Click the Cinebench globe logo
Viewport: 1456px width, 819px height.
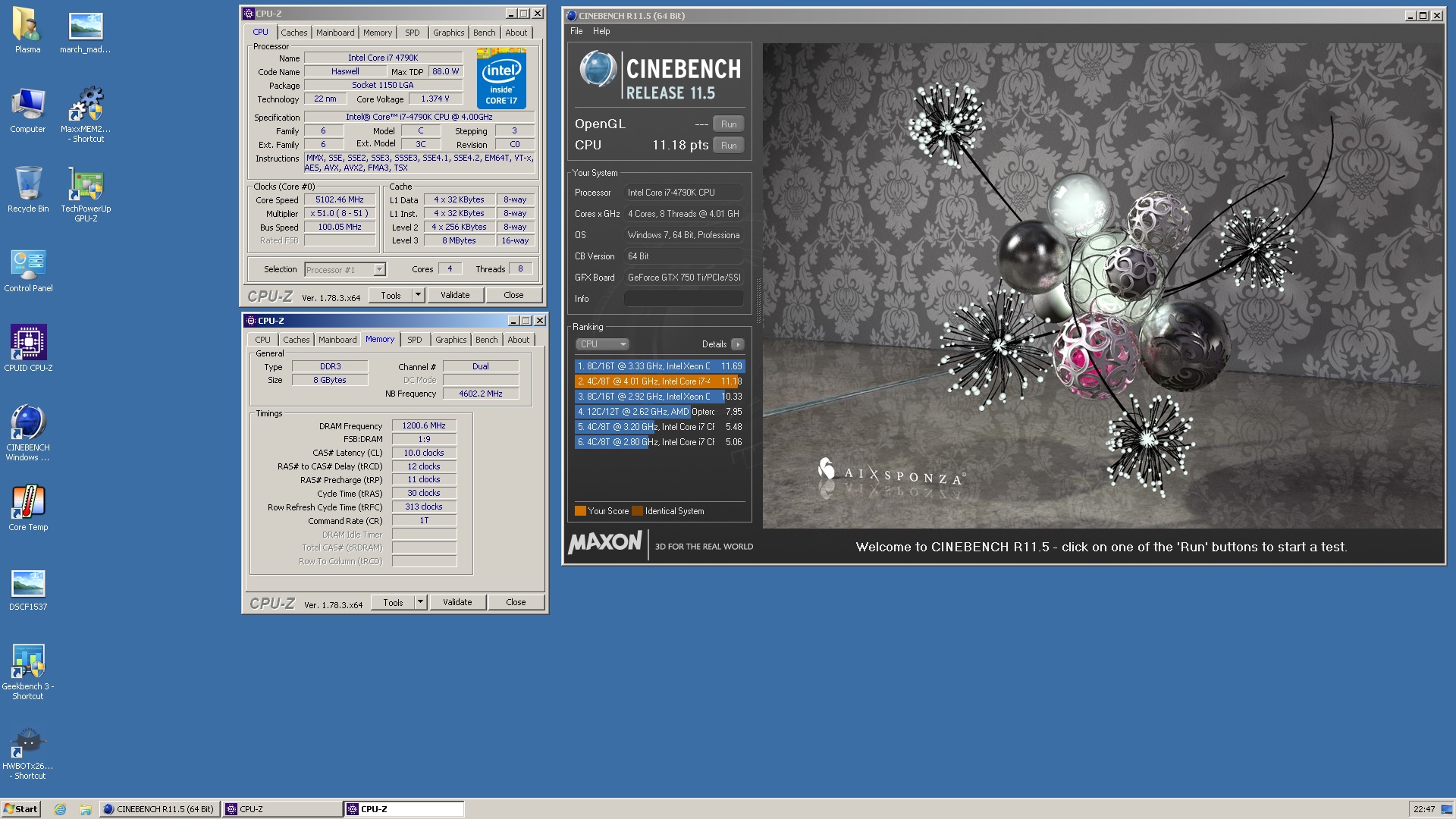point(598,69)
